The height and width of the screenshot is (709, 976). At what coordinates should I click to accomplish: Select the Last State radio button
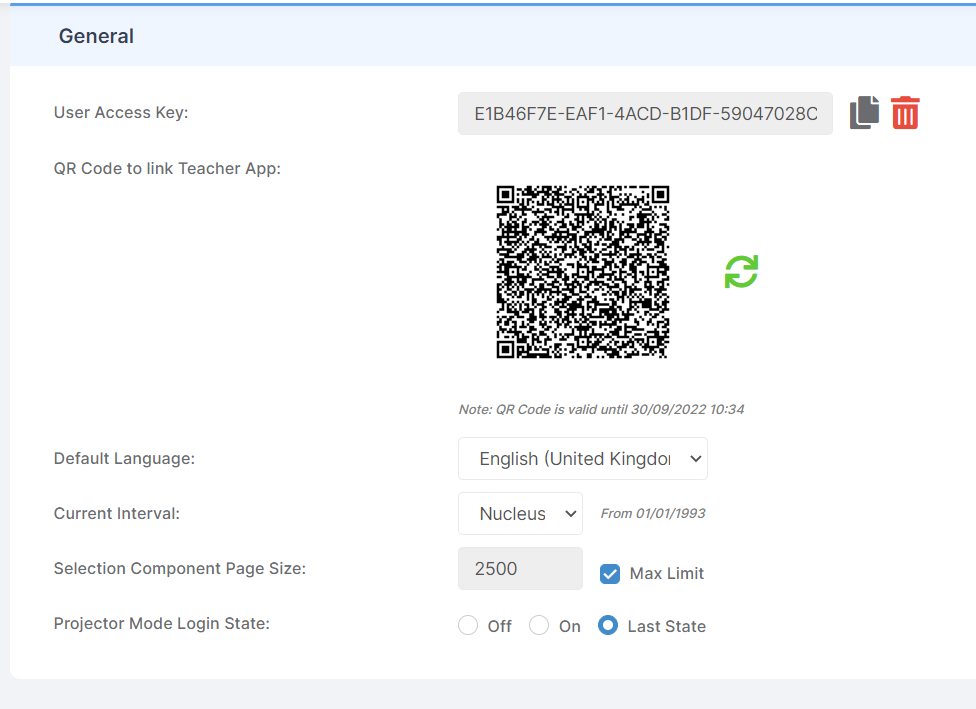pos(608,625)
